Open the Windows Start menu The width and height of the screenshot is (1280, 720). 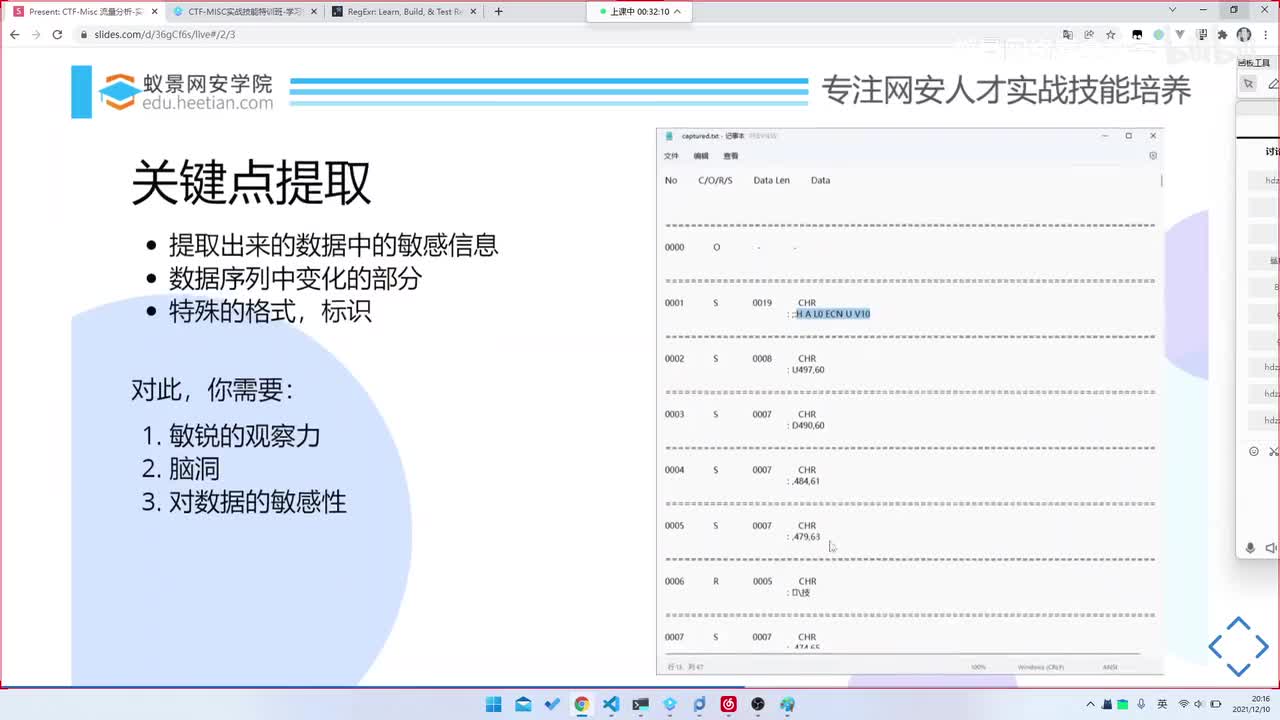493,704
